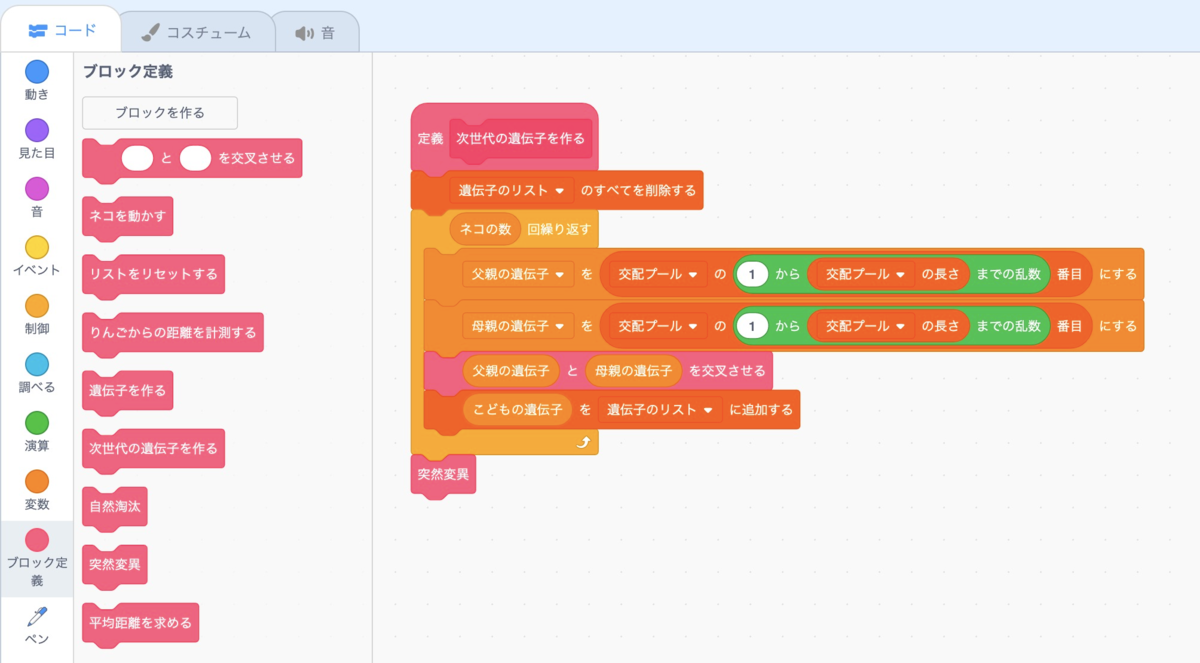Screen dimensions: 1200x663
Task: Select the orange 変数 category circle
Action: click(x=37, y=481)
